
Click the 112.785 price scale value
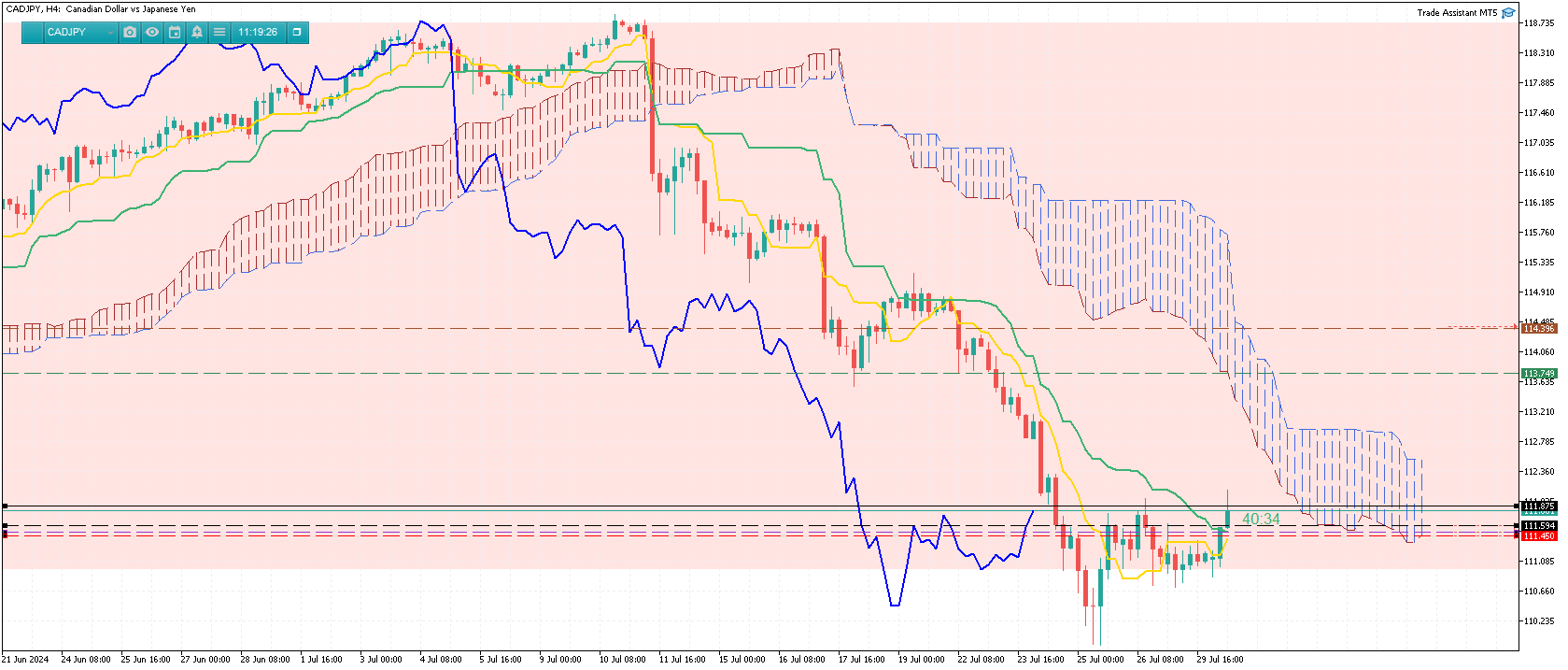[1540, 442]
